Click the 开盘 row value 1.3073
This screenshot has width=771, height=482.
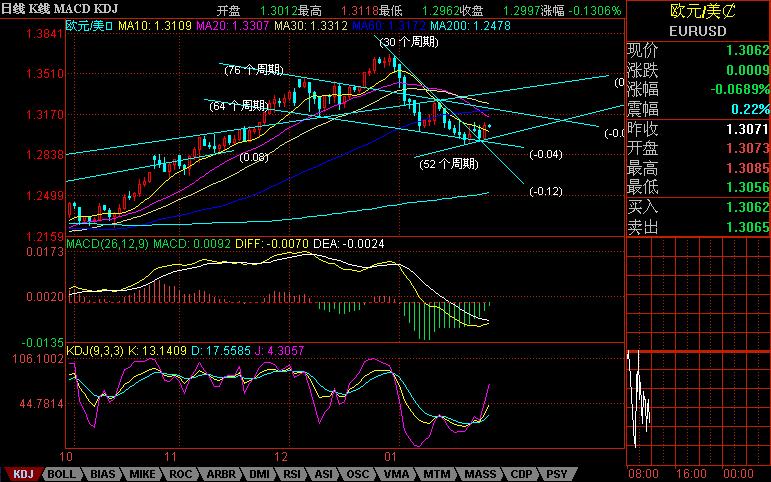[747, 148]
